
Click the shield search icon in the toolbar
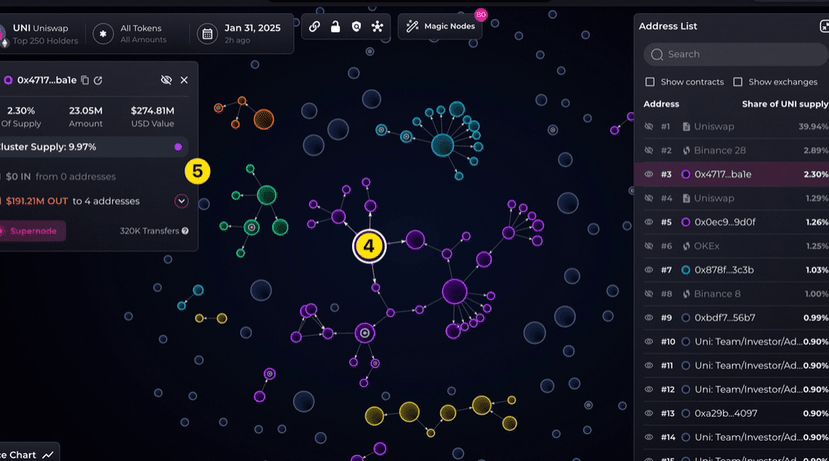coord(356,26)
